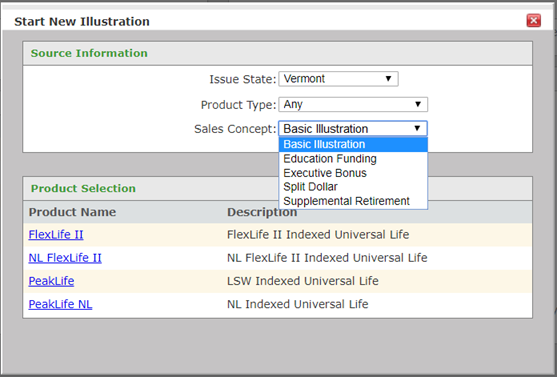Click 'NL Indexed Universal Life' description
This screenshot has height=377, width=557.
[x=298, y=304]
